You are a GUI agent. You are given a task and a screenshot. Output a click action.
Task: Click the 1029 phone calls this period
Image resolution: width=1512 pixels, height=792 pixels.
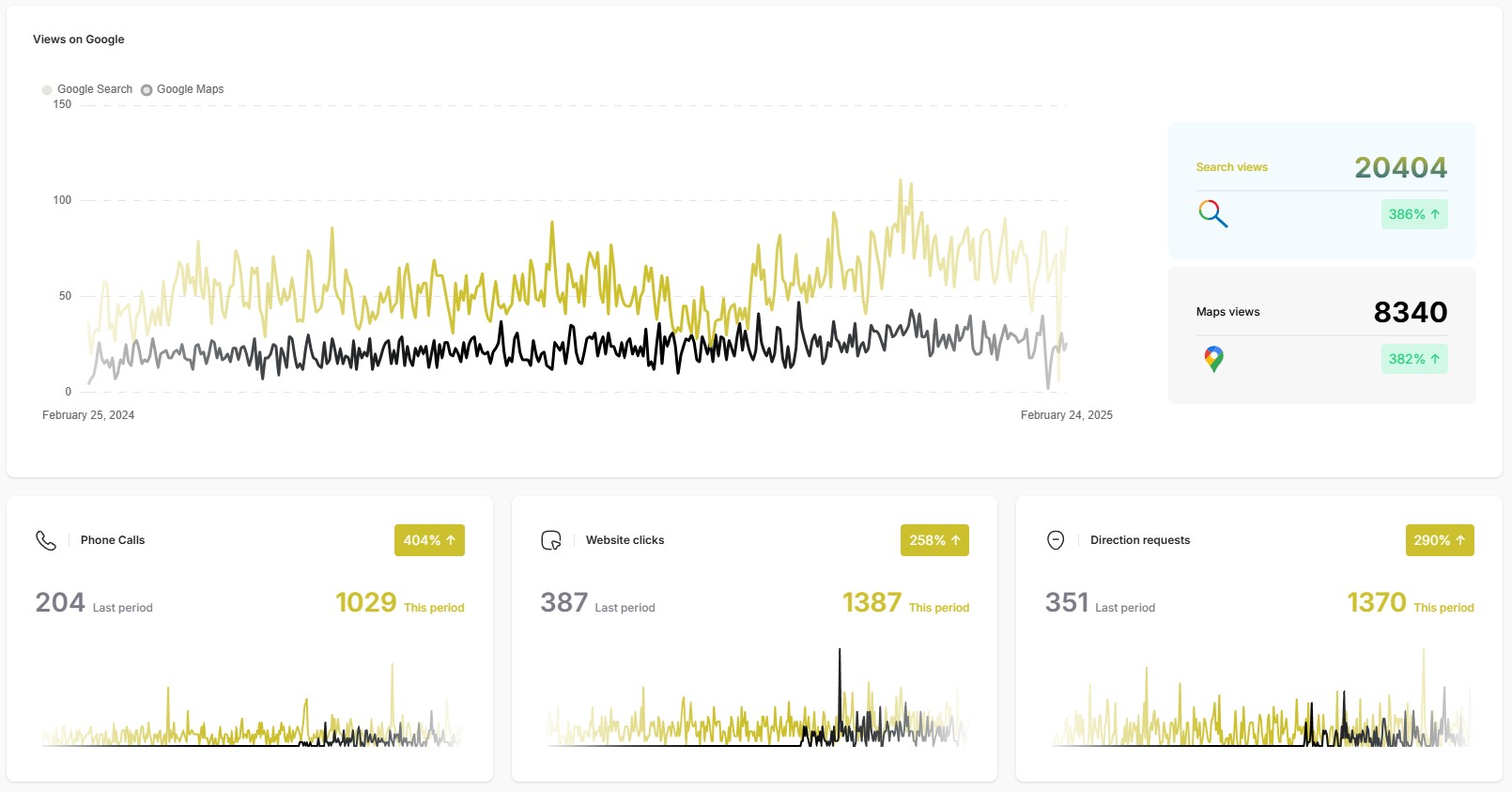coord(366,602)
